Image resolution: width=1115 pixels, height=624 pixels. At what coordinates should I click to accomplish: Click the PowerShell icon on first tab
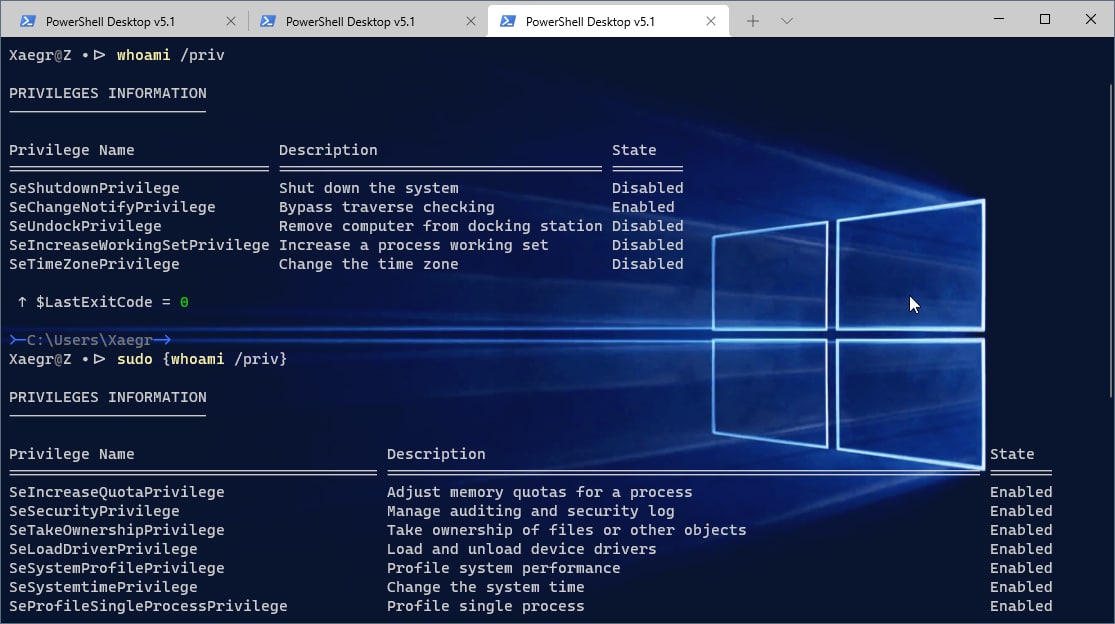[27, 21]
